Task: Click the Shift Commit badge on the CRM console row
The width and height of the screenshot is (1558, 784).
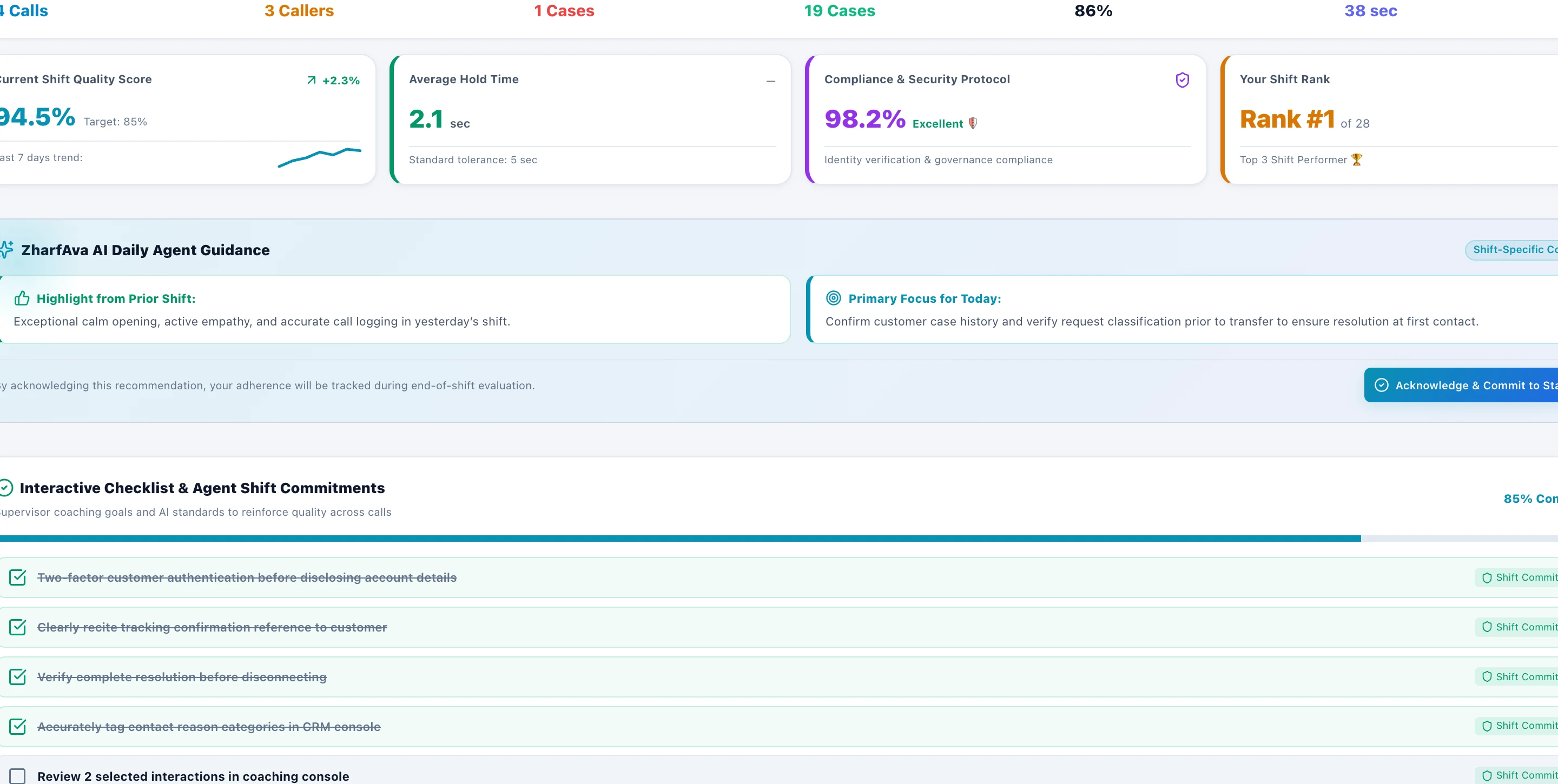Action: 1516,726
